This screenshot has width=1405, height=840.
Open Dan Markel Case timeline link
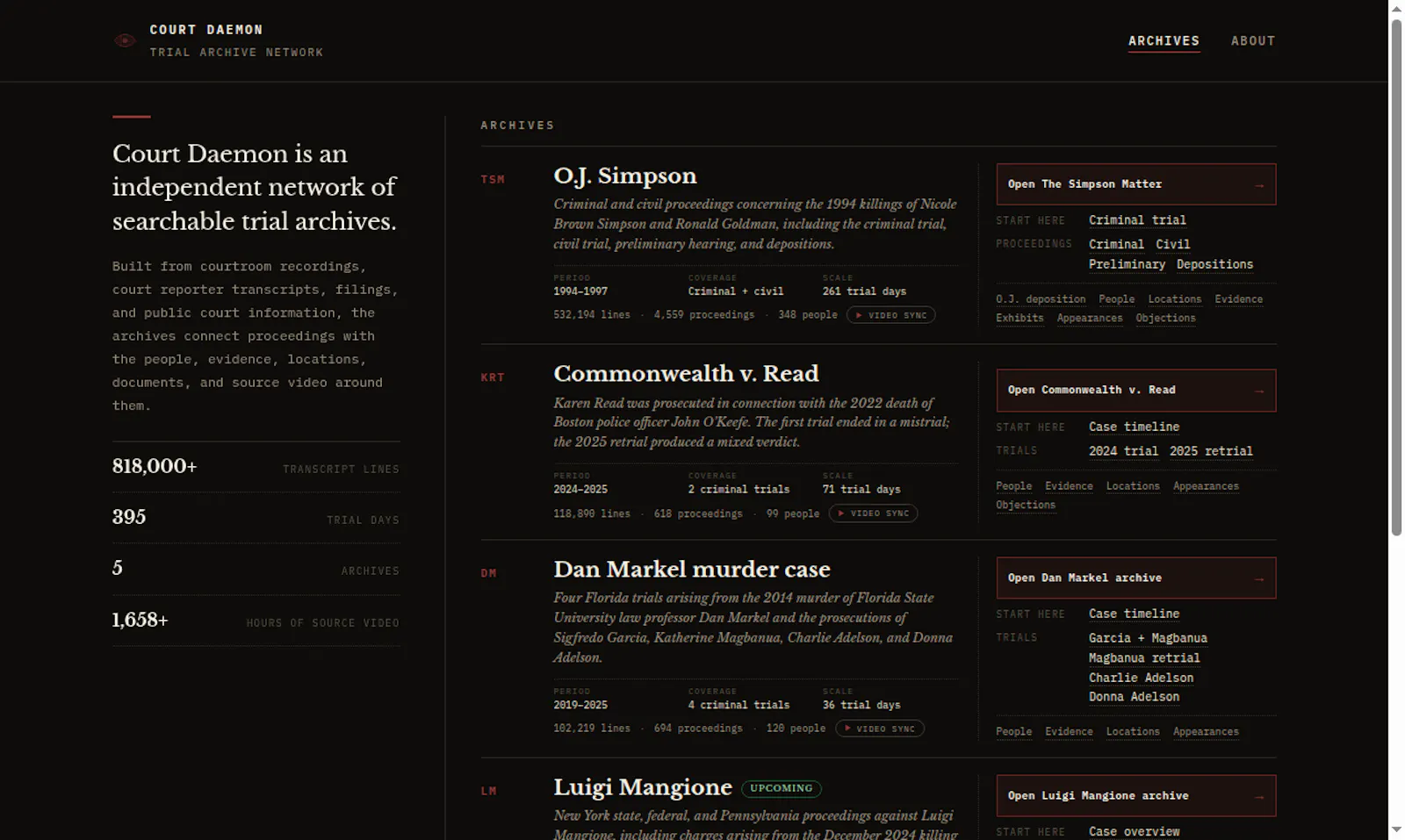click(1134, 614)
